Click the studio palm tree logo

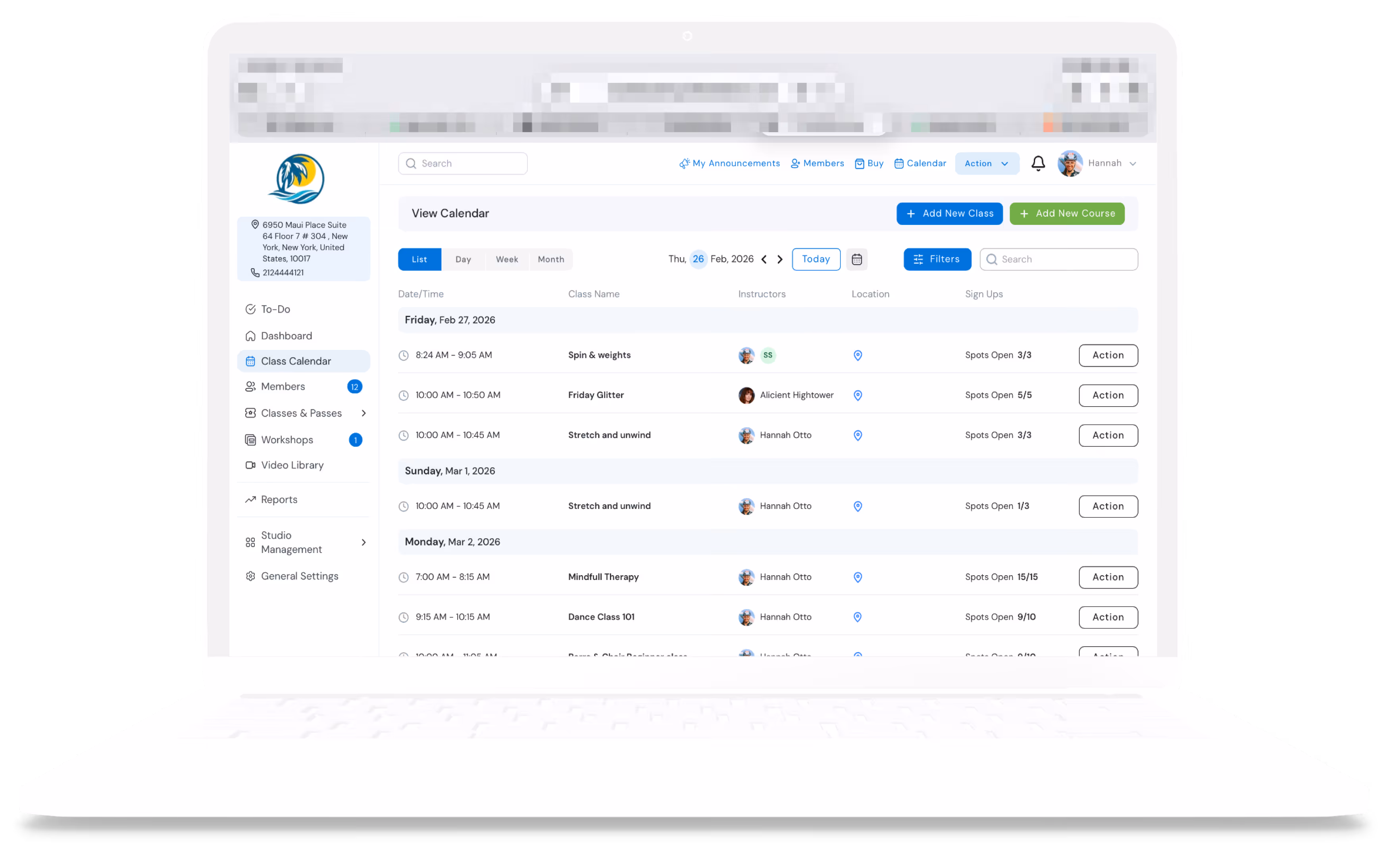pyautogui.click(x=296, y=179)
